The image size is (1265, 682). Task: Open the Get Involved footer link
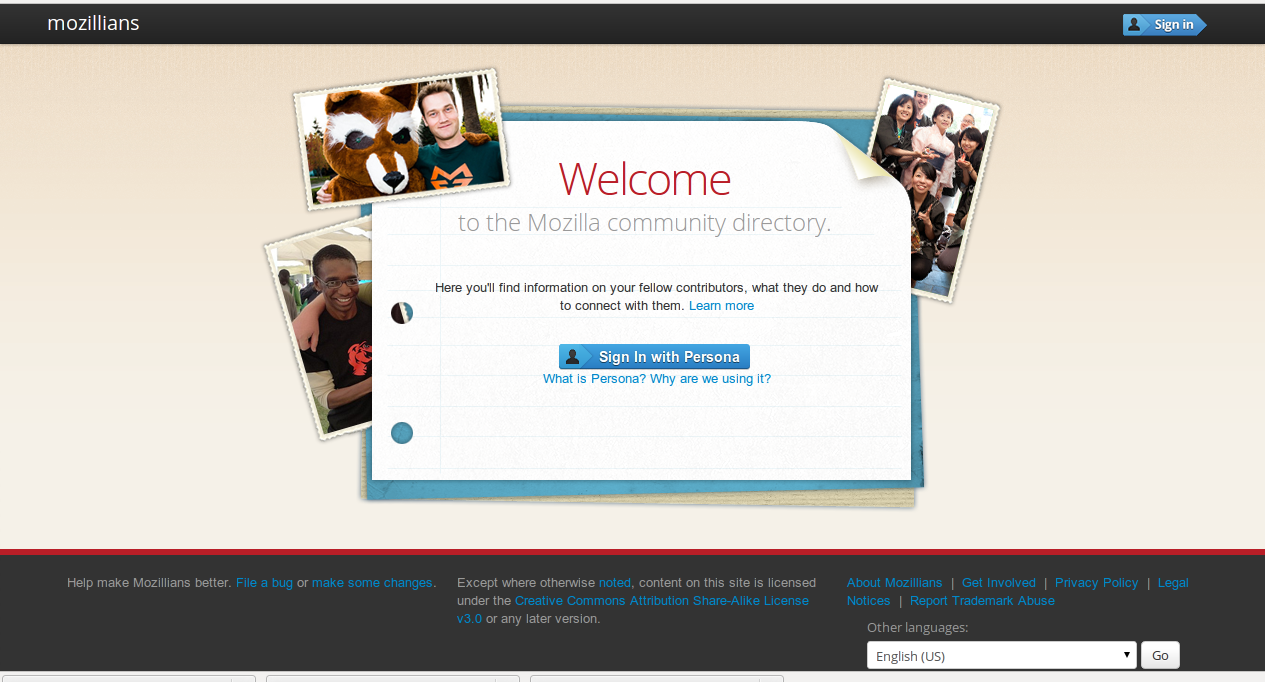pyautogui.click(x=999, y=583)
